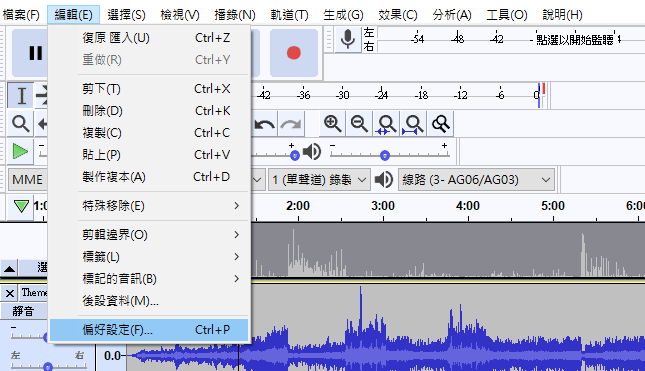
Task: Open 線路 (3- AG06/AG03) playback device dropdown
Action: [476, 180]
